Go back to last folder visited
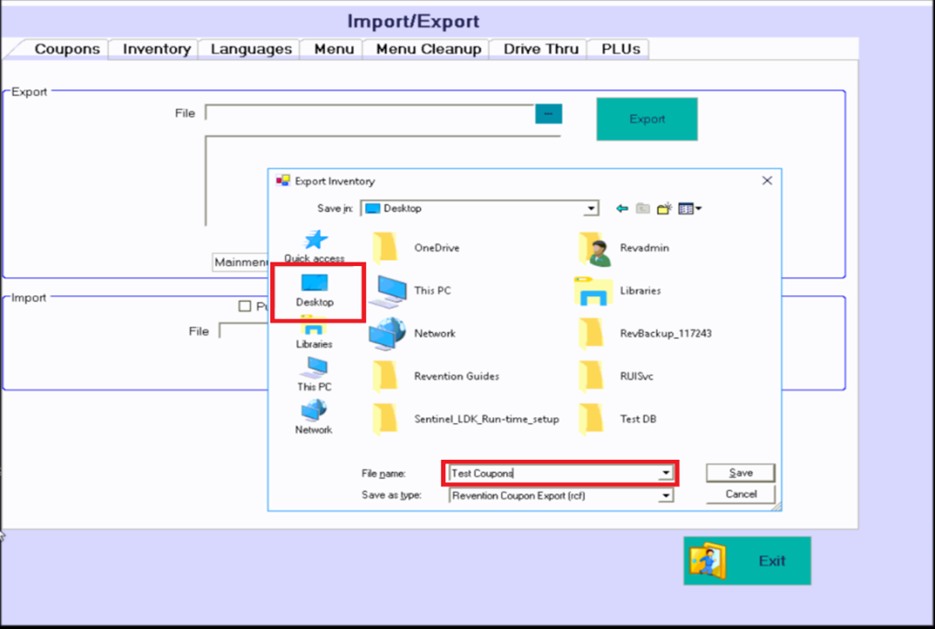Viewport: 935px width, 629px height. click(x=622, y=209)
